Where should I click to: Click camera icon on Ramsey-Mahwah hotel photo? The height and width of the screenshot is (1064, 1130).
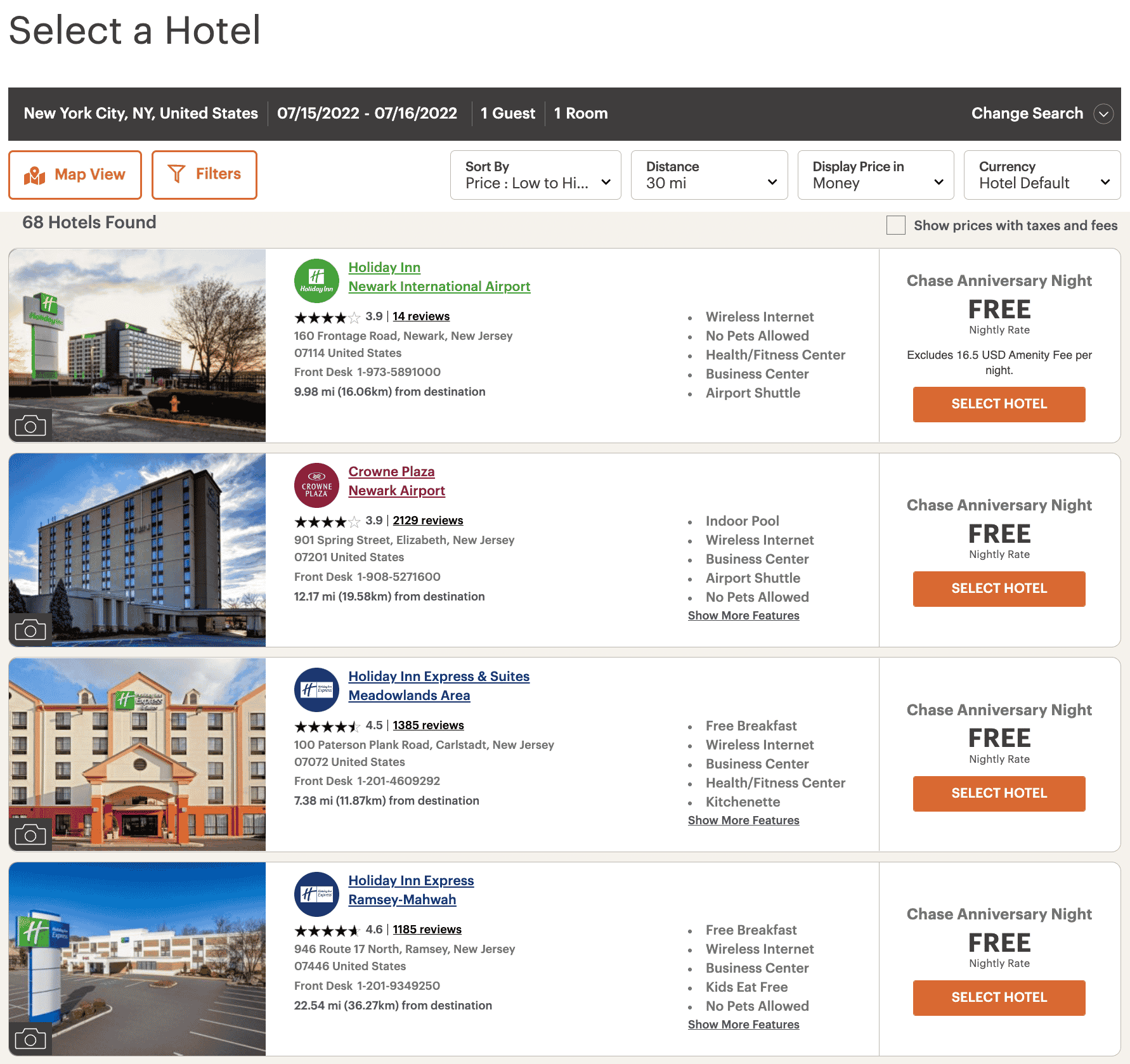tap(30, 1039)
